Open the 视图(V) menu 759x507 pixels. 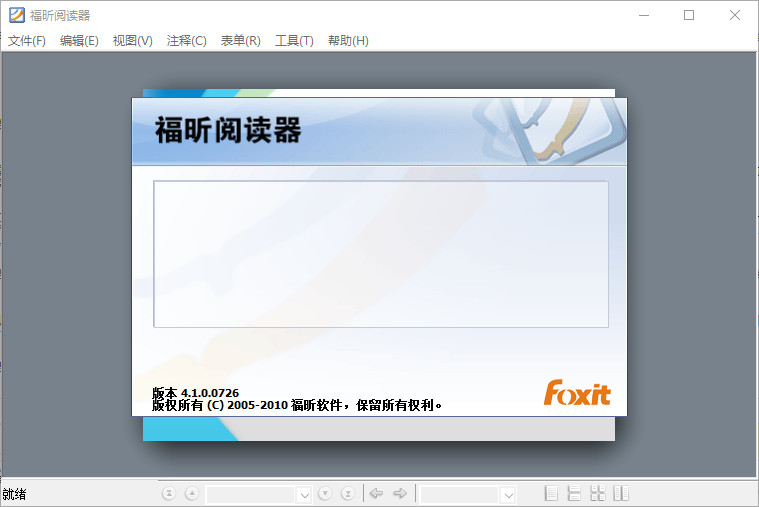coord(133,41)
